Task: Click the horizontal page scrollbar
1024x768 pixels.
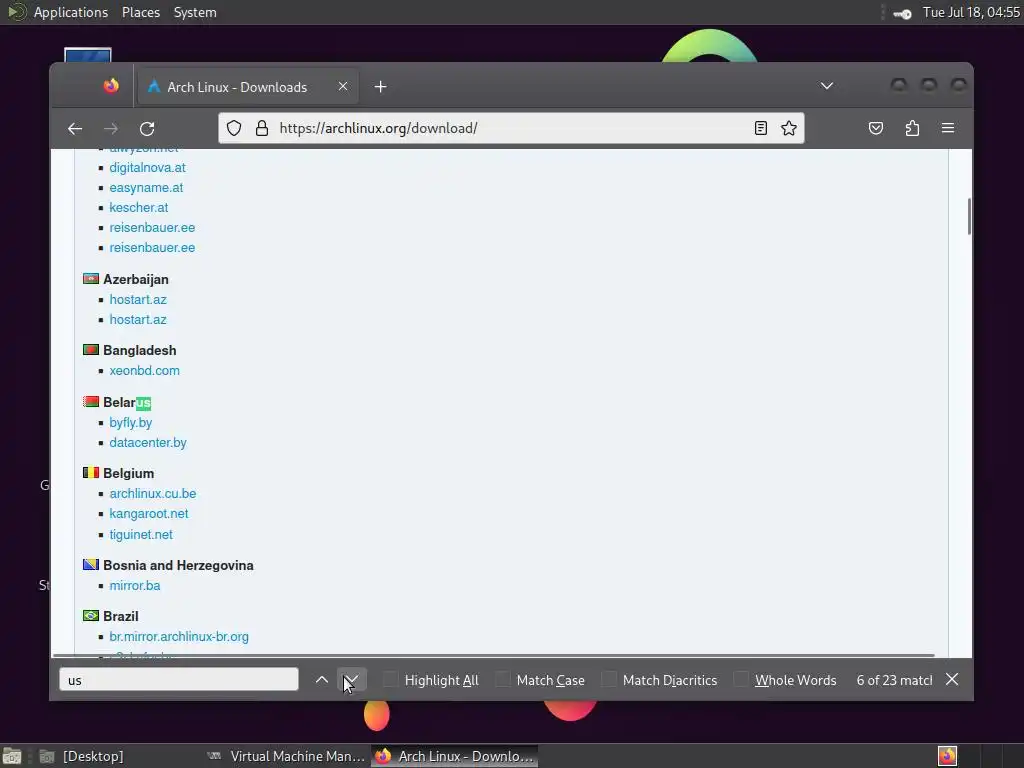Action: click(494, 655)
